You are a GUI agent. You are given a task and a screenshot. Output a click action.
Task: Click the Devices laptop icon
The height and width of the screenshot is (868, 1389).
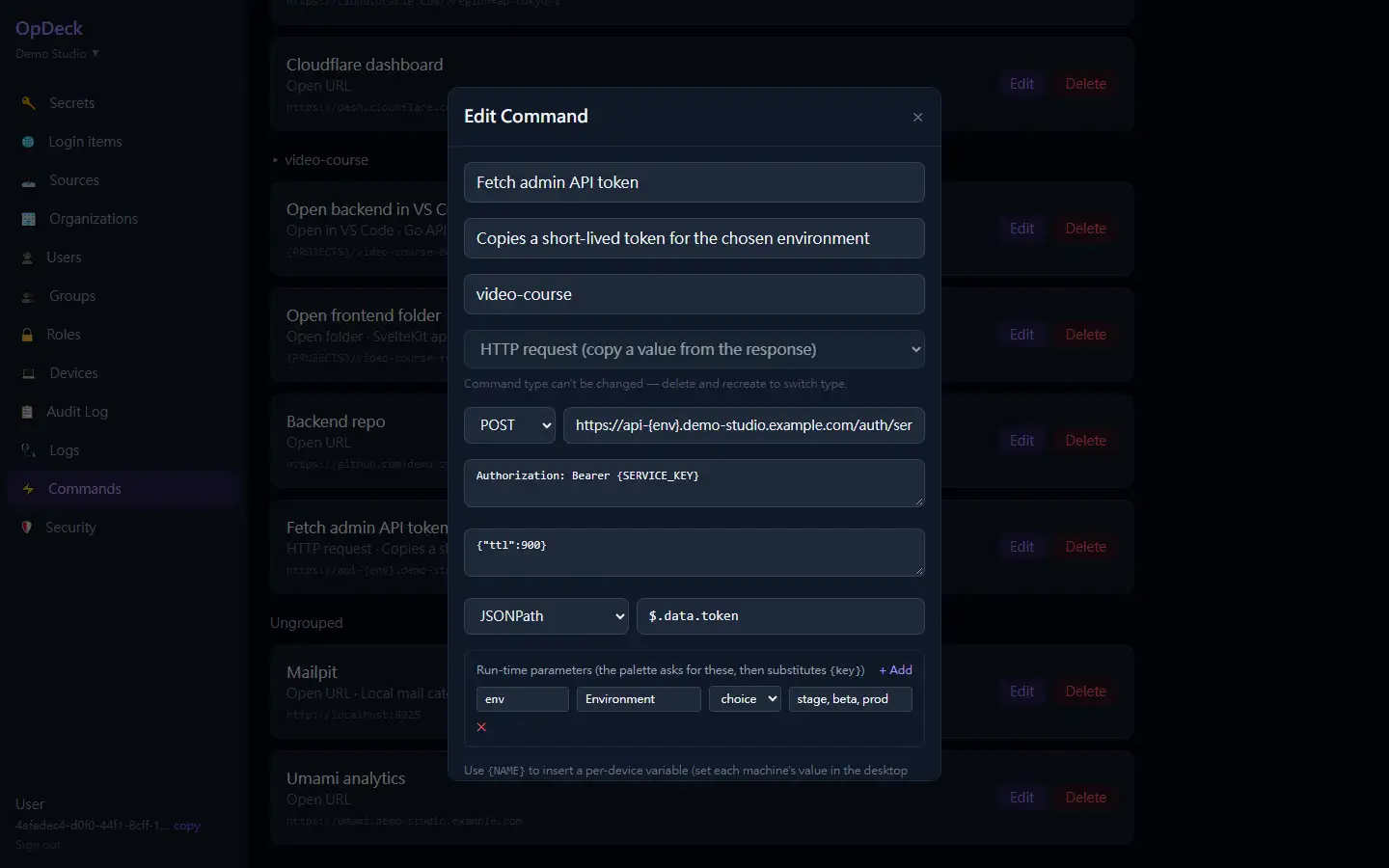point(28,373)
